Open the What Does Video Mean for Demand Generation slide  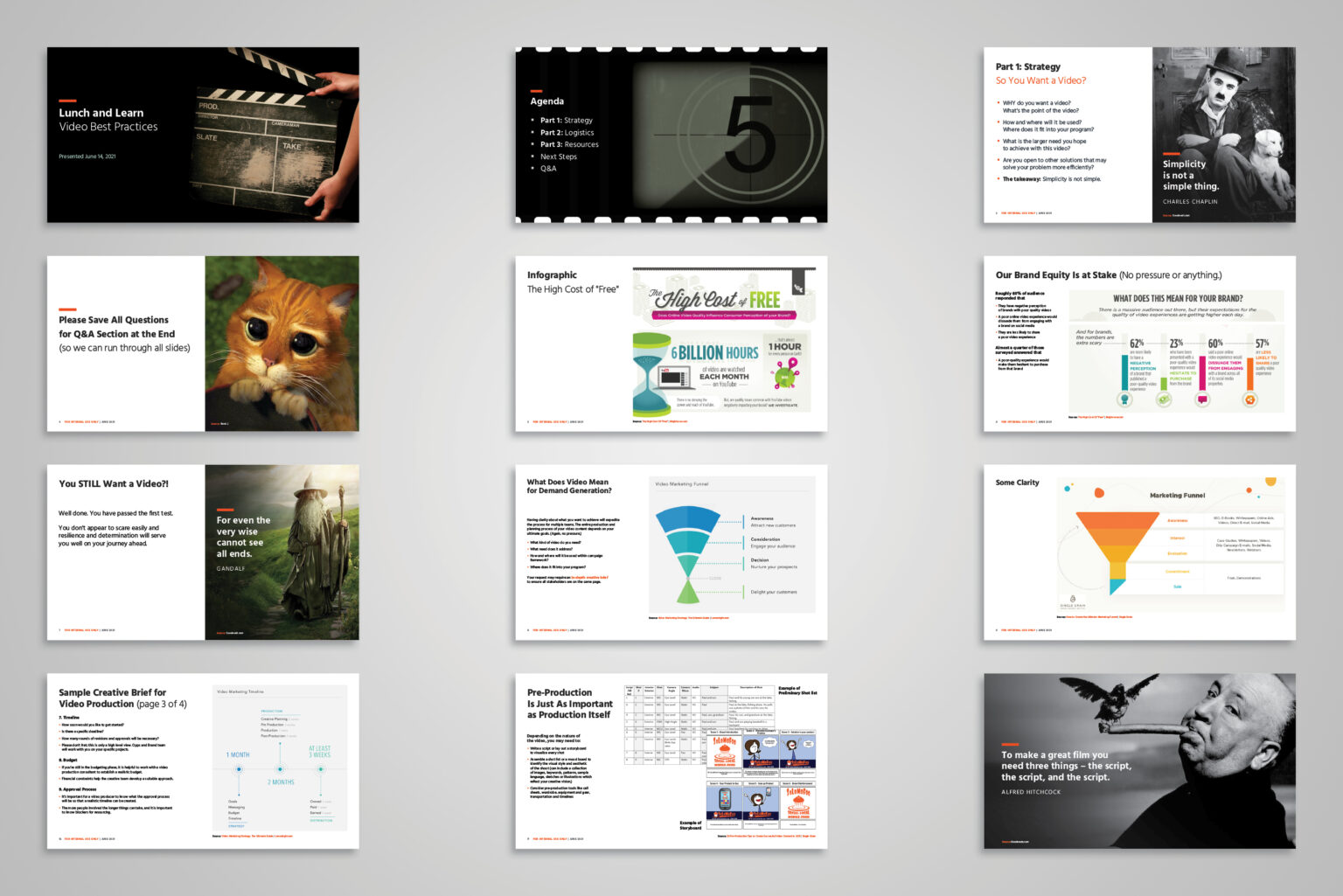[x=671, y=552]
